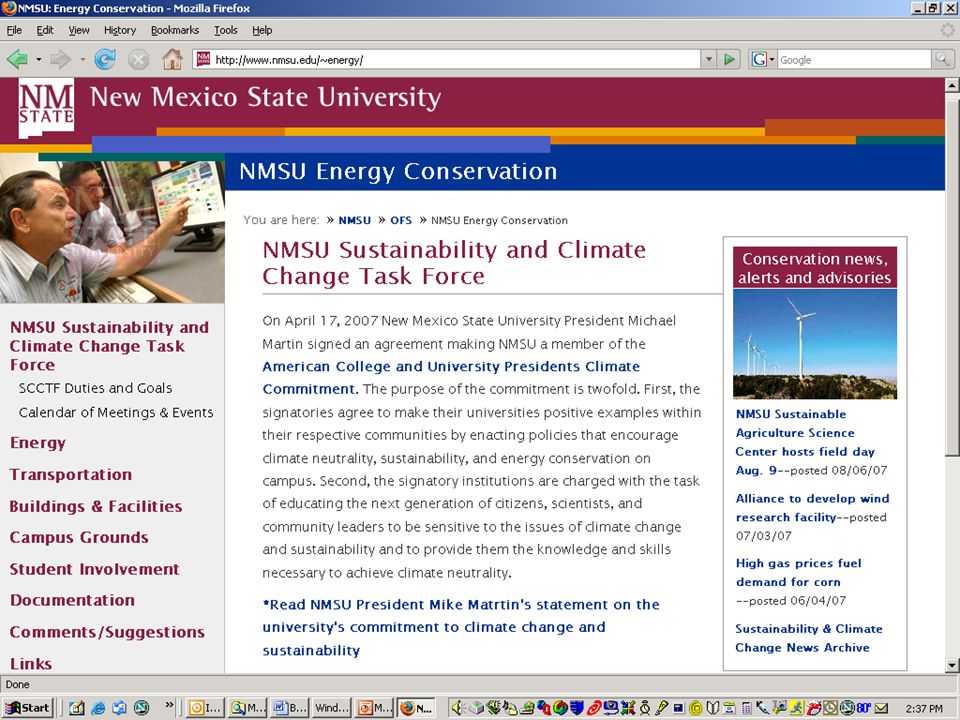
Task: Reload the current page
Action: click(x=105, y=59)
